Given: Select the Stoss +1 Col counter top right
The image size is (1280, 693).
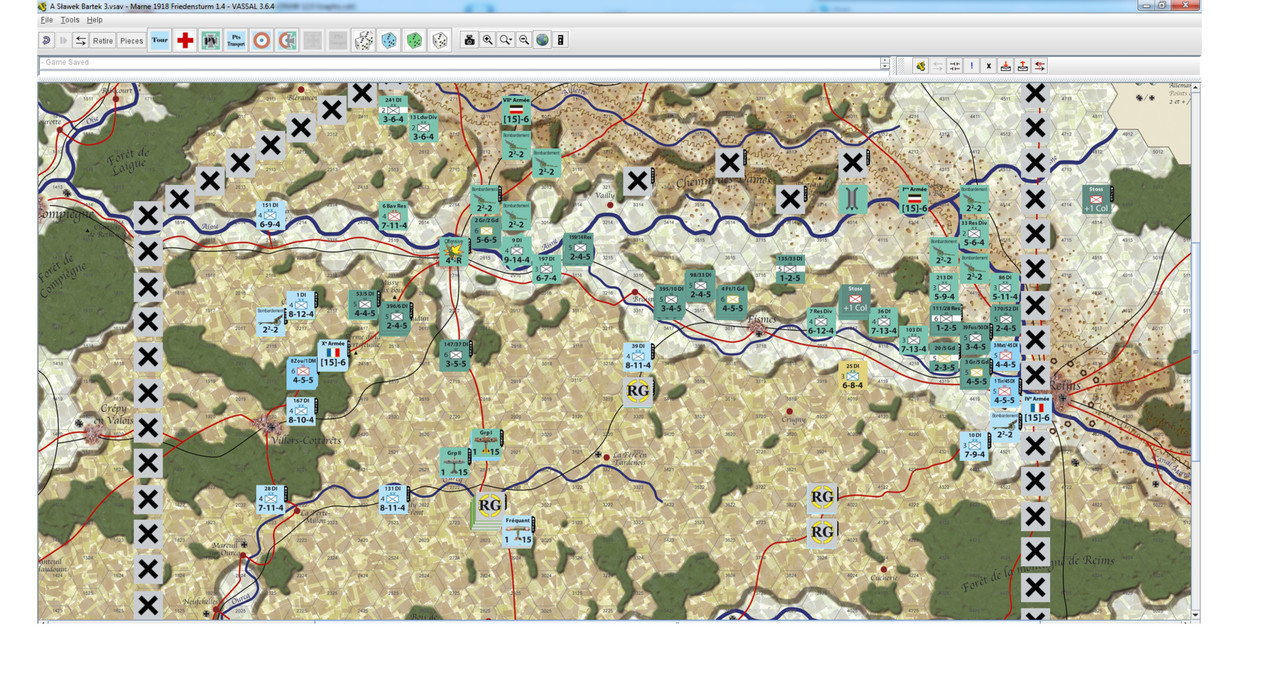Looking at the screenshot, I should pos(1098,198).
